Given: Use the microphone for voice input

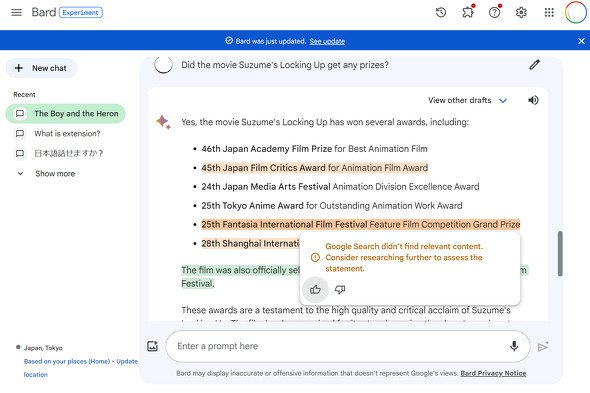Looking at the screenshot, I should coord(514,346).
